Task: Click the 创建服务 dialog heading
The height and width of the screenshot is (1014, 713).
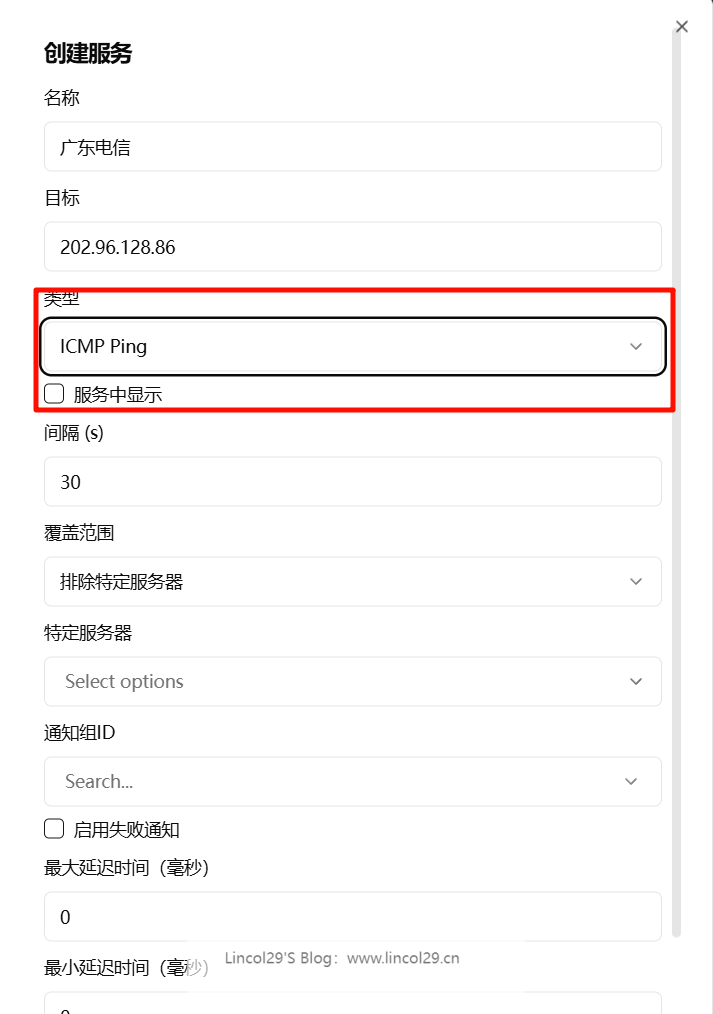Action: [x=88, y=54]
